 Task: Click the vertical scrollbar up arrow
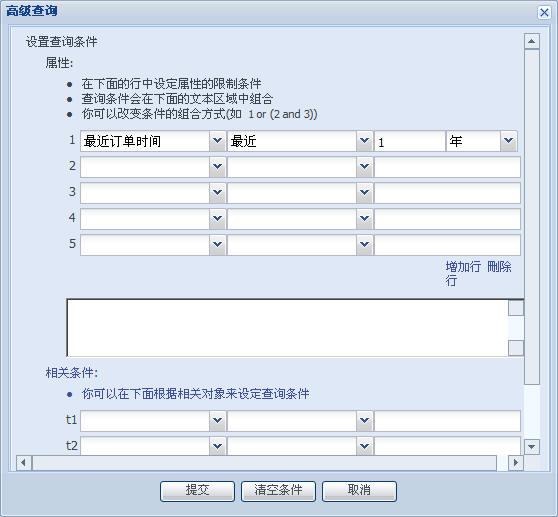[x=532, y=41]
